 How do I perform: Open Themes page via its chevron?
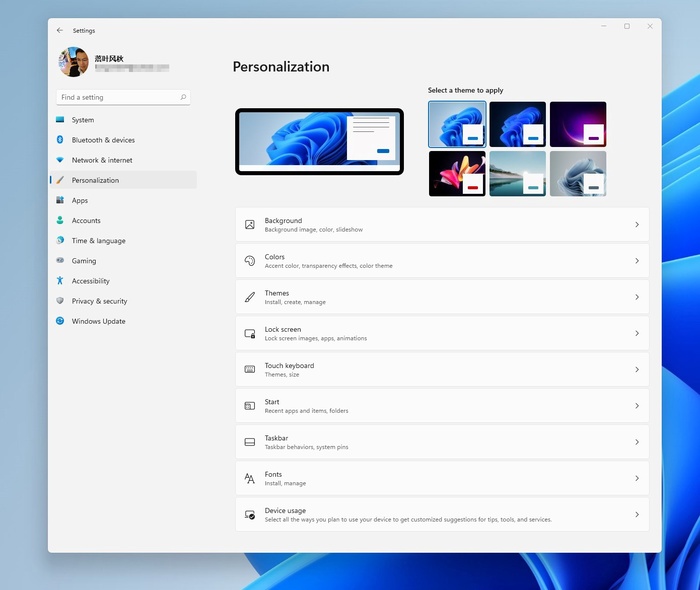coord(636,297)
